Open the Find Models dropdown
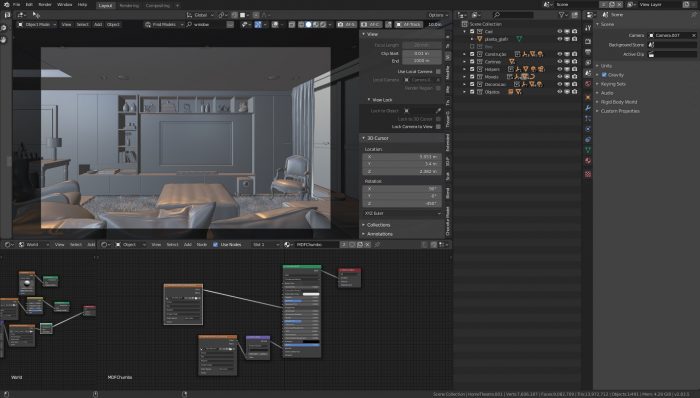 point(164,25)
